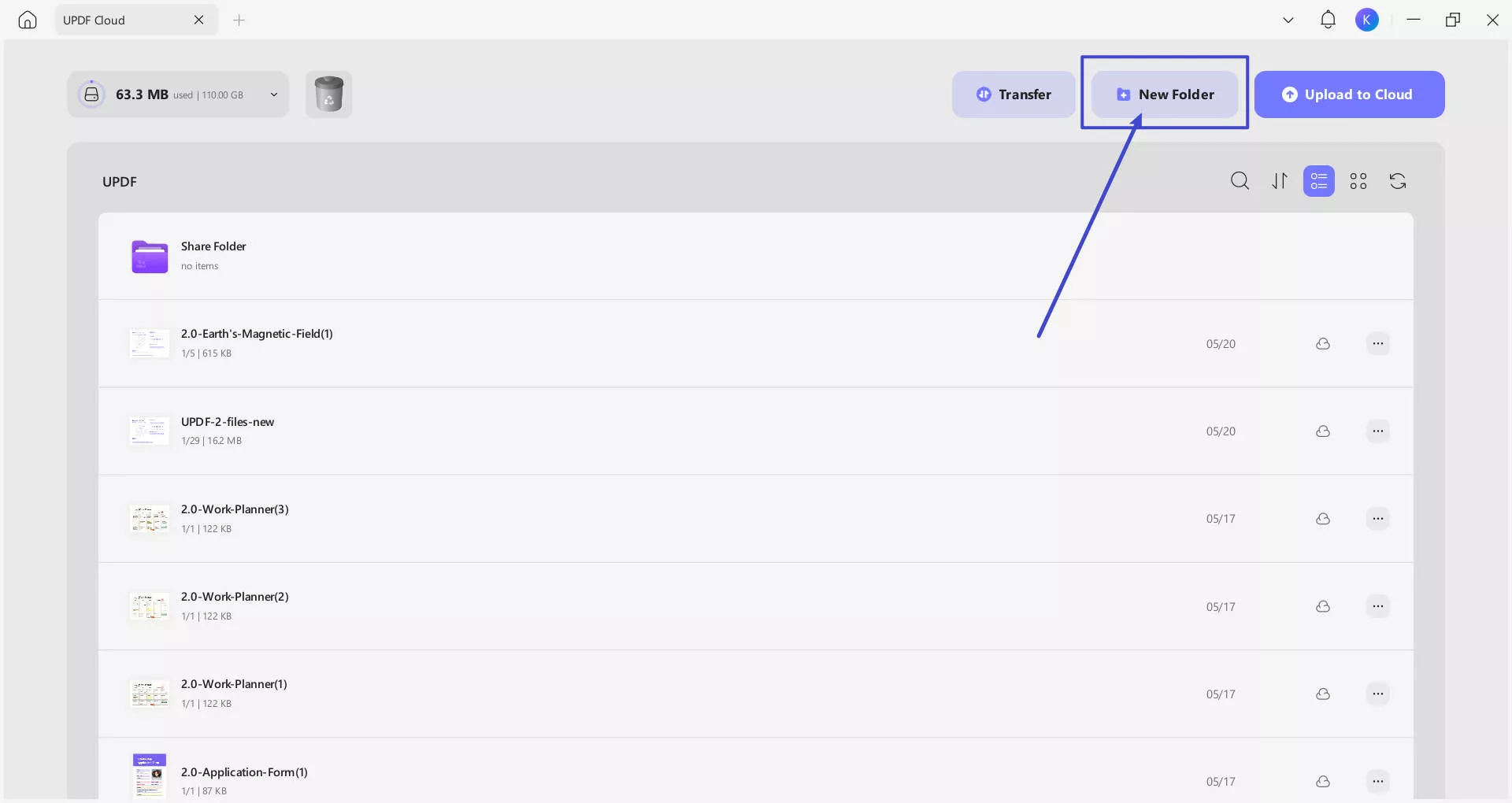The height and width of the screenshot is (803, 1512).
Task: Click the UPDF breadcrumb label
Action: (x=120, y=182)
